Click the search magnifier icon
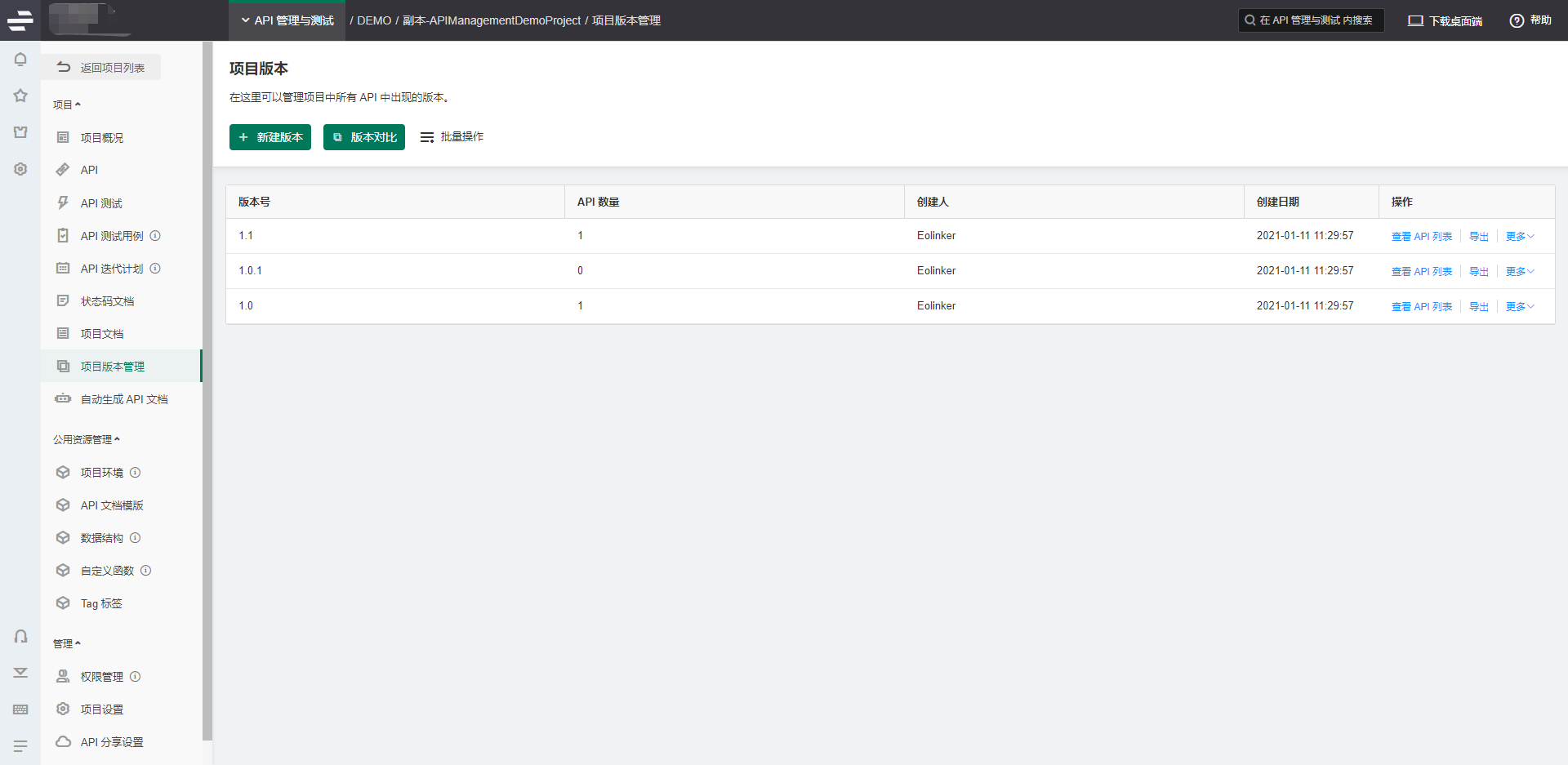 [1249, 20]
